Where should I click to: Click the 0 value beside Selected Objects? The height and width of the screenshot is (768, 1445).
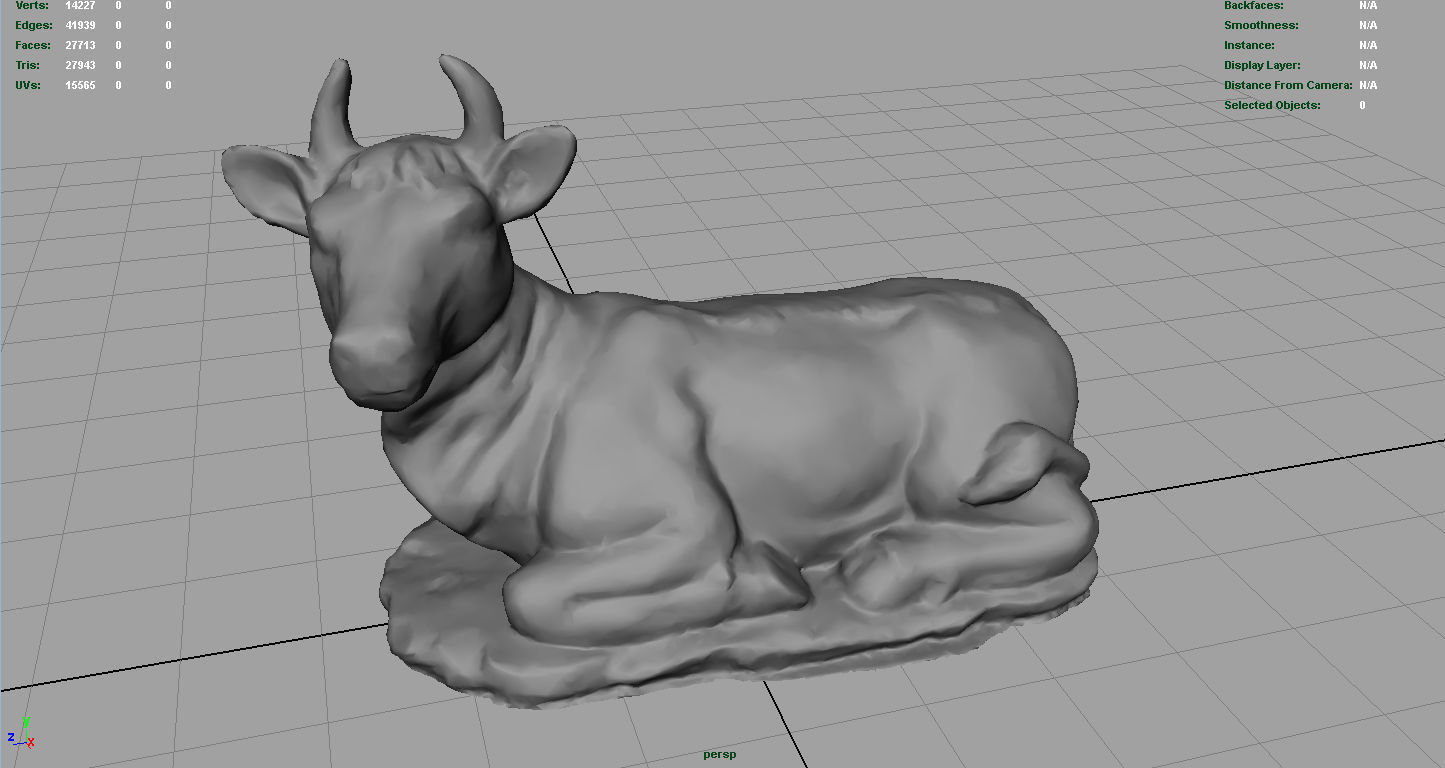[x=1362, y=105]
